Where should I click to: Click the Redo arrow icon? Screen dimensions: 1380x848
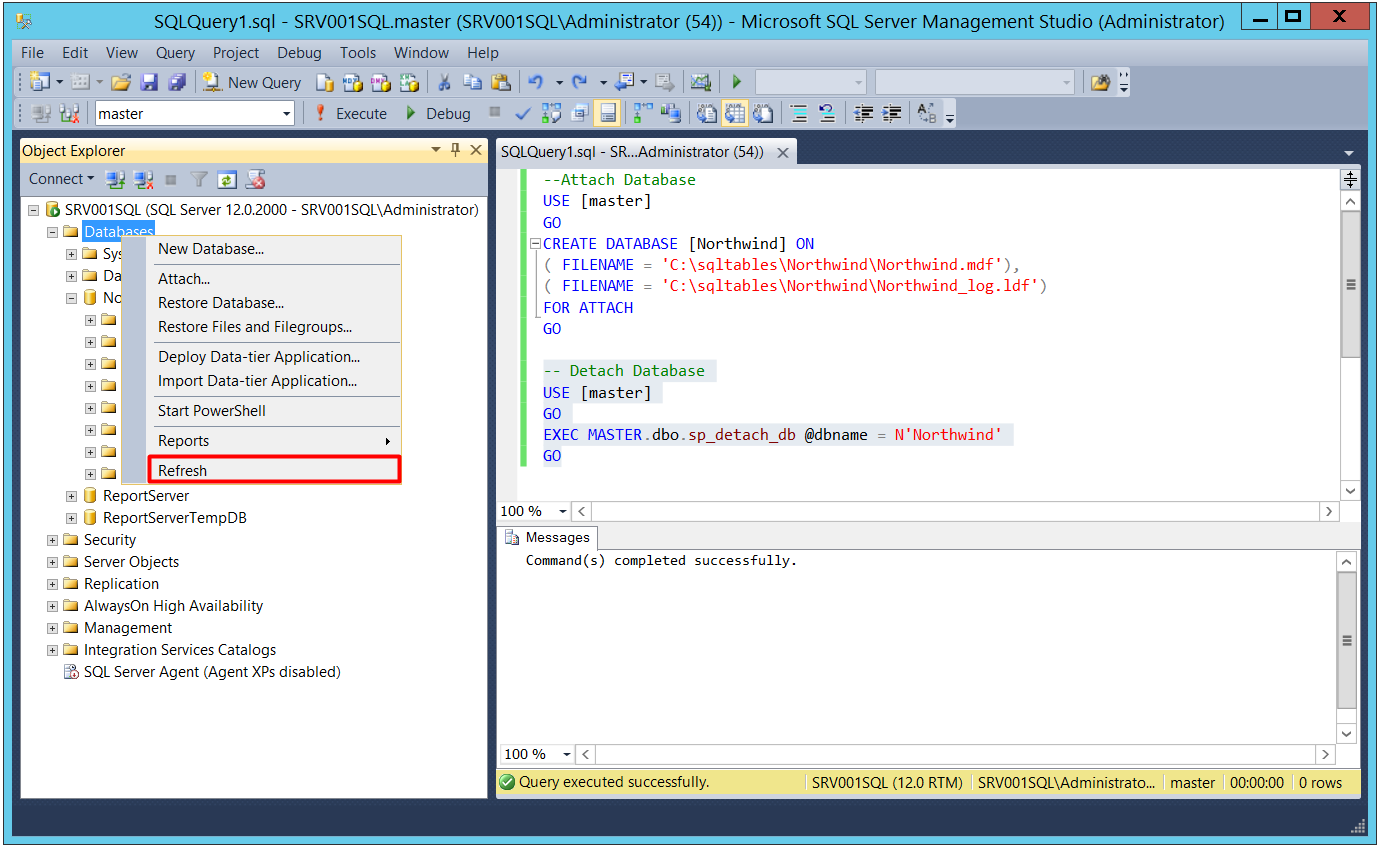click(579, 82)
